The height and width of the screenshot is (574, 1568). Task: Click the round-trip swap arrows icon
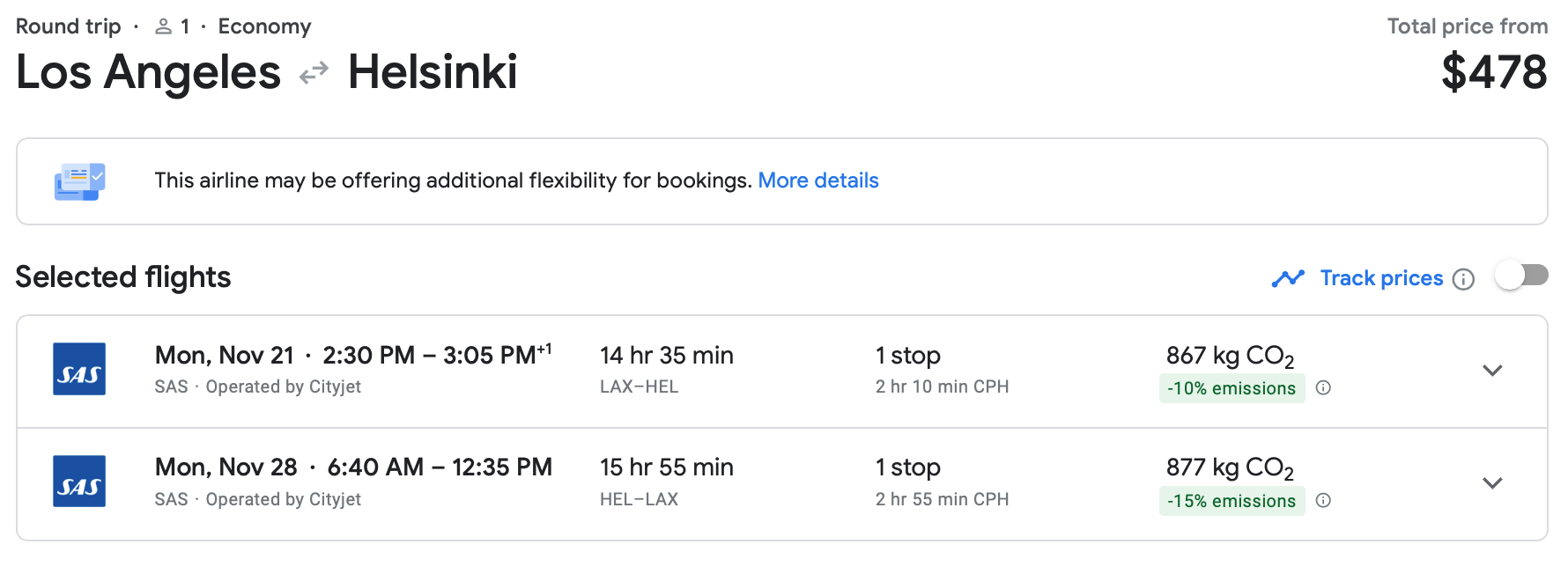click(x=314, y=73)
